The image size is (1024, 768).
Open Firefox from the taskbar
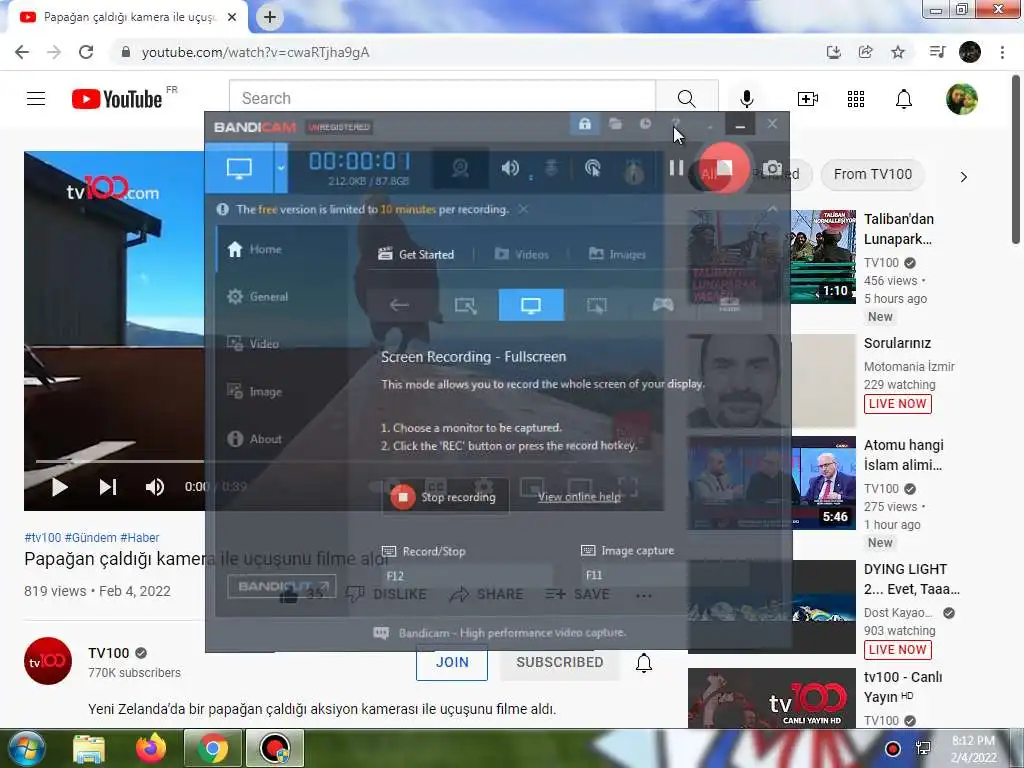[151, 748]
